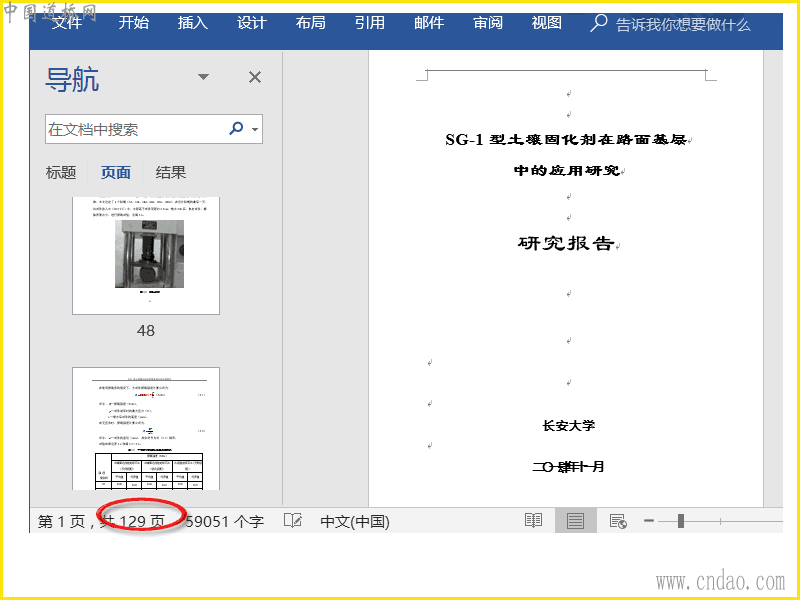Open the 文件 menu tab

(67, 23)
